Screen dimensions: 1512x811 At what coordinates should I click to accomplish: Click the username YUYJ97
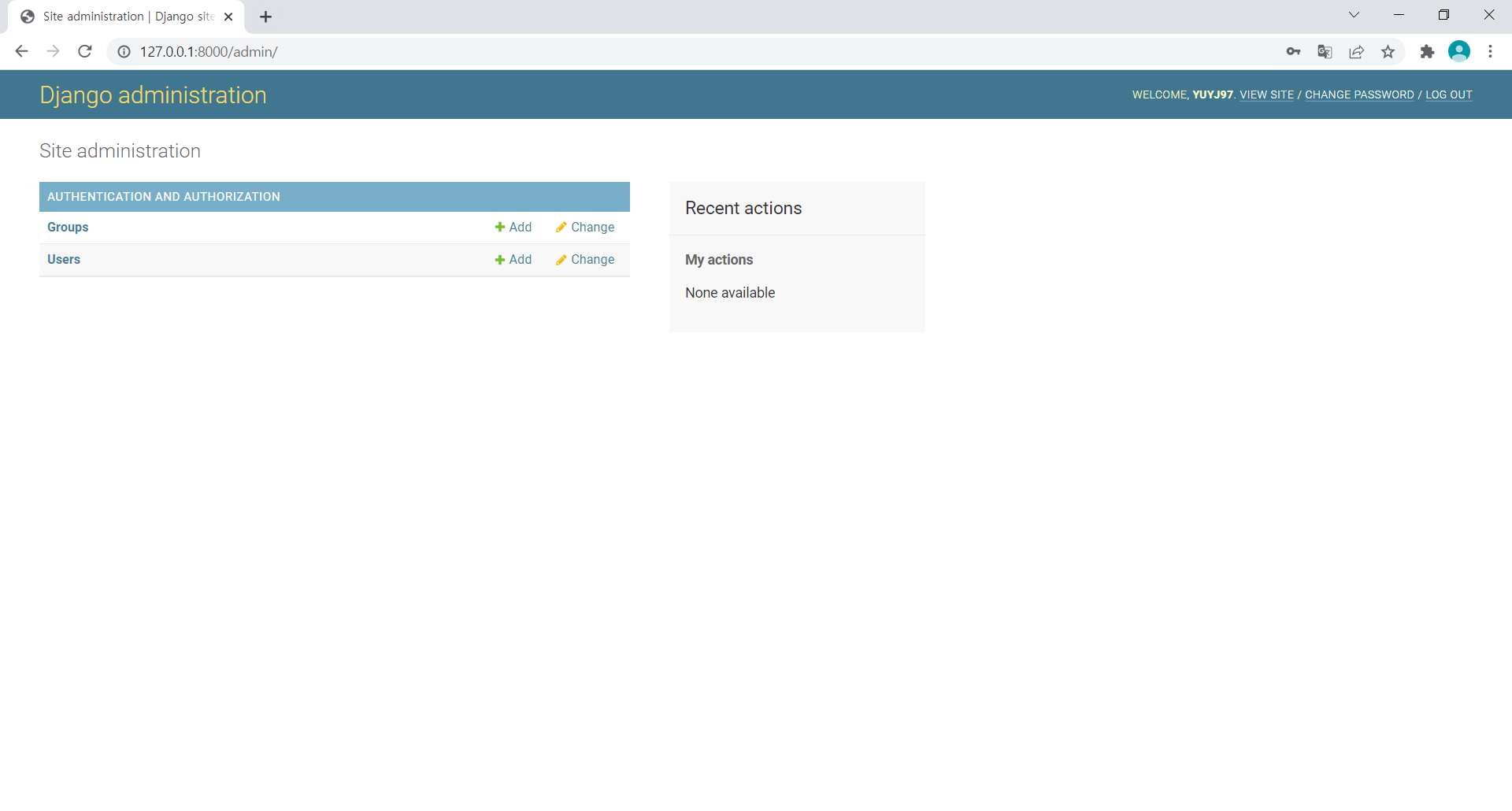(x=1213, y=94)
